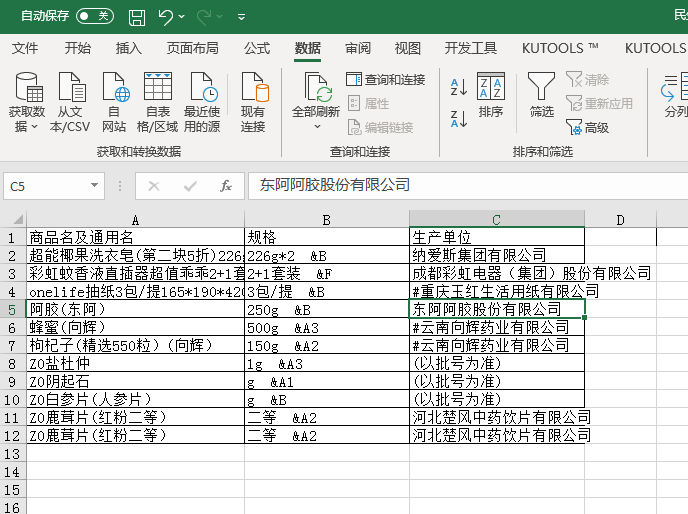Open the Customize Quick Access Toolbar dropdown
The height and width of the screenshot is (514, 688).
tap(241, 17)
